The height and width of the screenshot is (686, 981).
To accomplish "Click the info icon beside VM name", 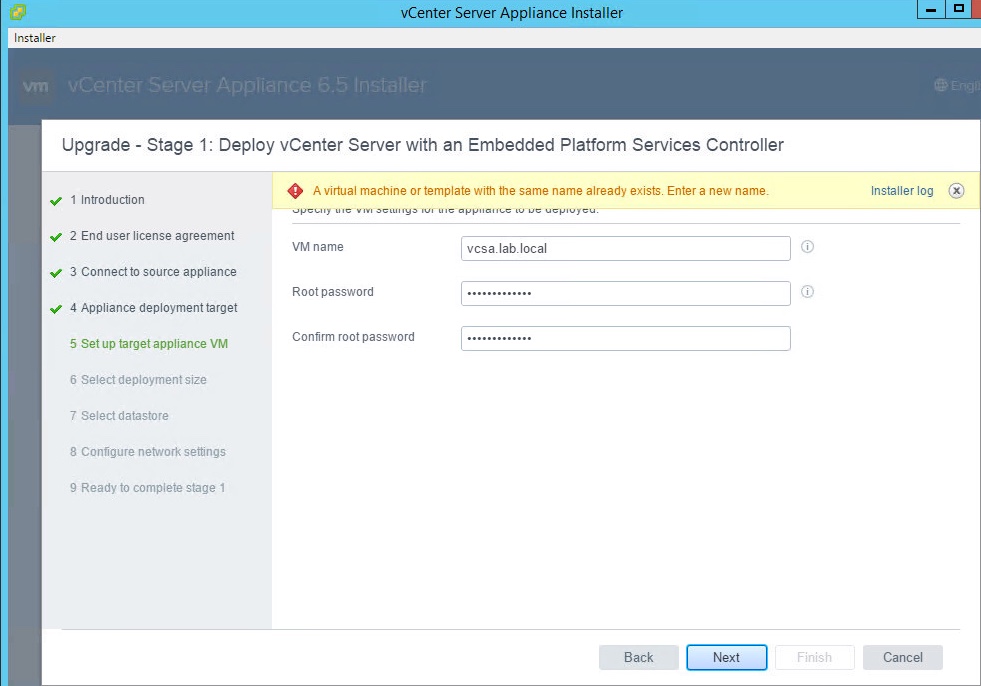I will 808,247.
